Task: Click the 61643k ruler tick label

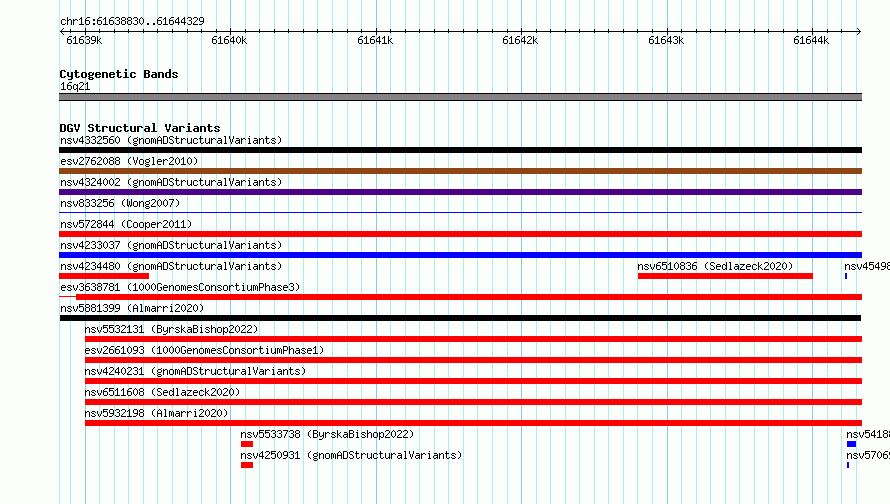Action: click(x=666, y=40)
